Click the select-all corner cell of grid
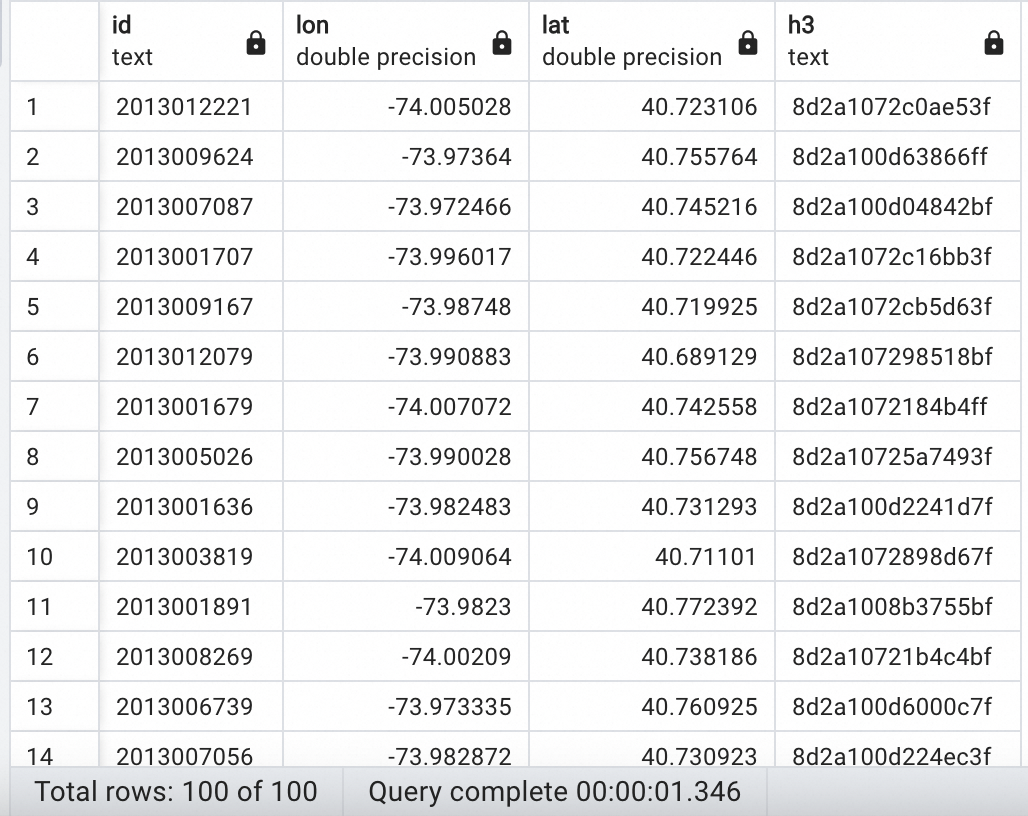The image size is (1028, 816). pyautogui.click(x=54, y=41)
